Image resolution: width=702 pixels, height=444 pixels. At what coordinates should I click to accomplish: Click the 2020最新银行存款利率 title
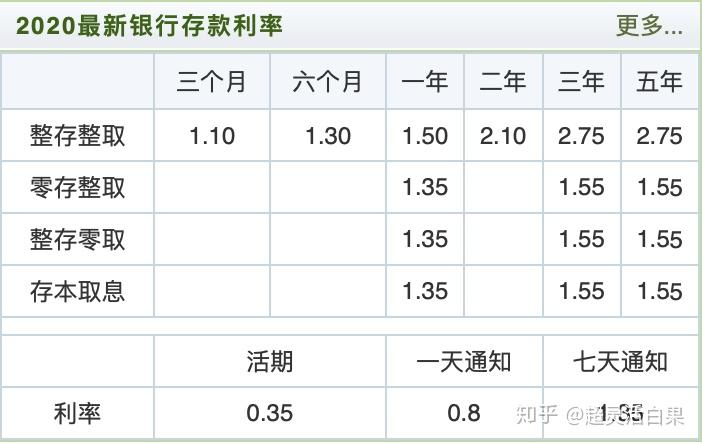click(x=150, y=26)
